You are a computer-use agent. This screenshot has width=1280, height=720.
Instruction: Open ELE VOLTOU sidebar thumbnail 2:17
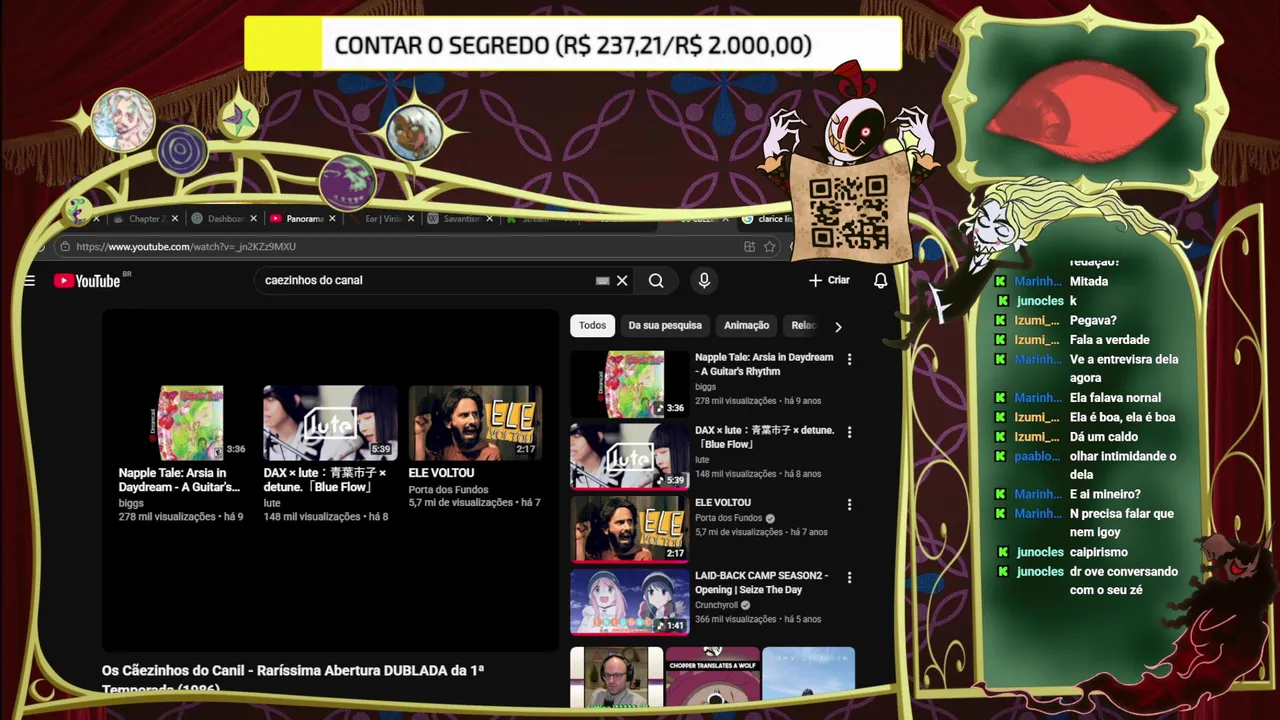point(629,529)
